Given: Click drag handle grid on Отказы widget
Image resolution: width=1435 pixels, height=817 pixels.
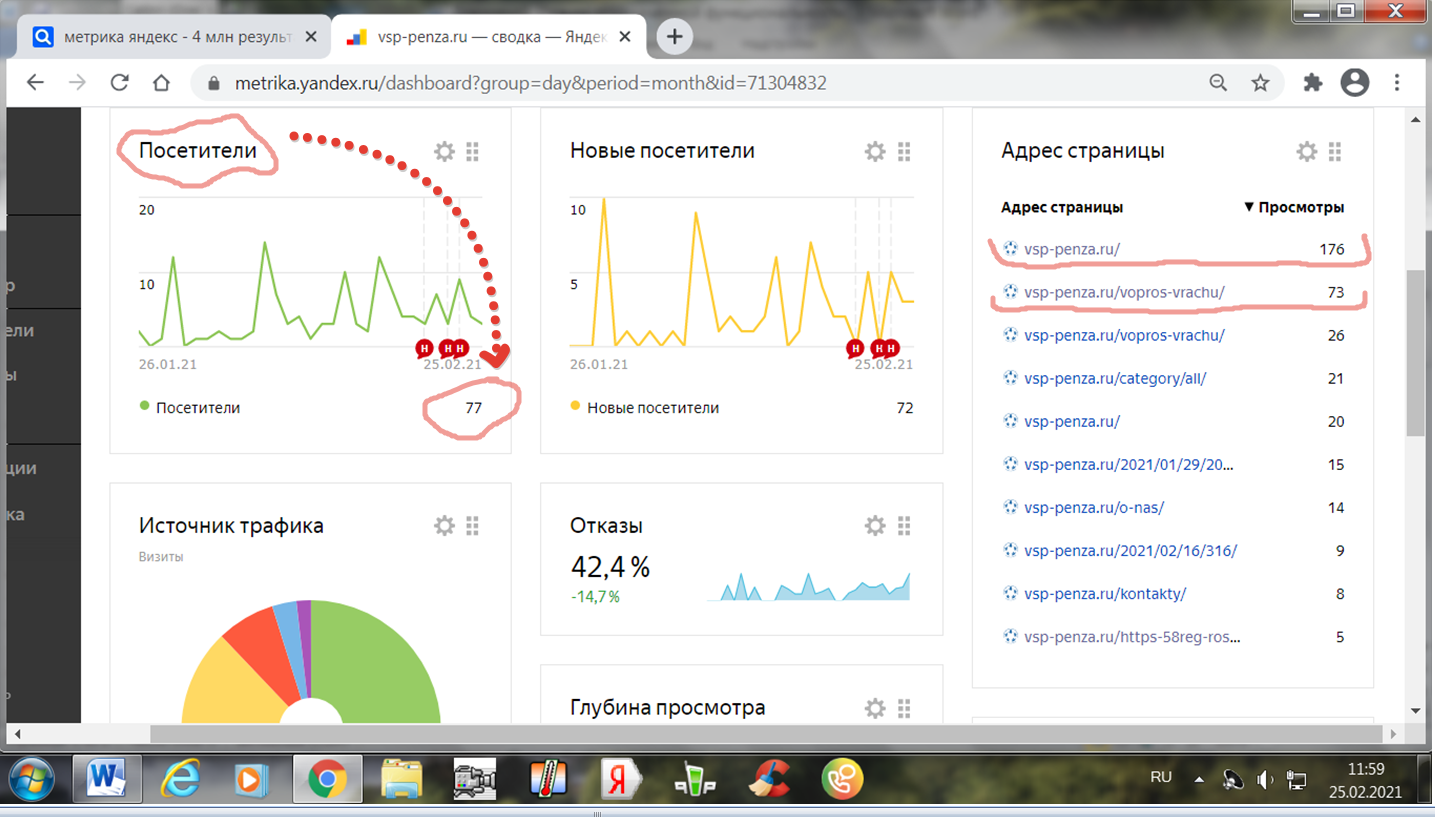Looking at the screenshot, I should [x=904, y=526].
